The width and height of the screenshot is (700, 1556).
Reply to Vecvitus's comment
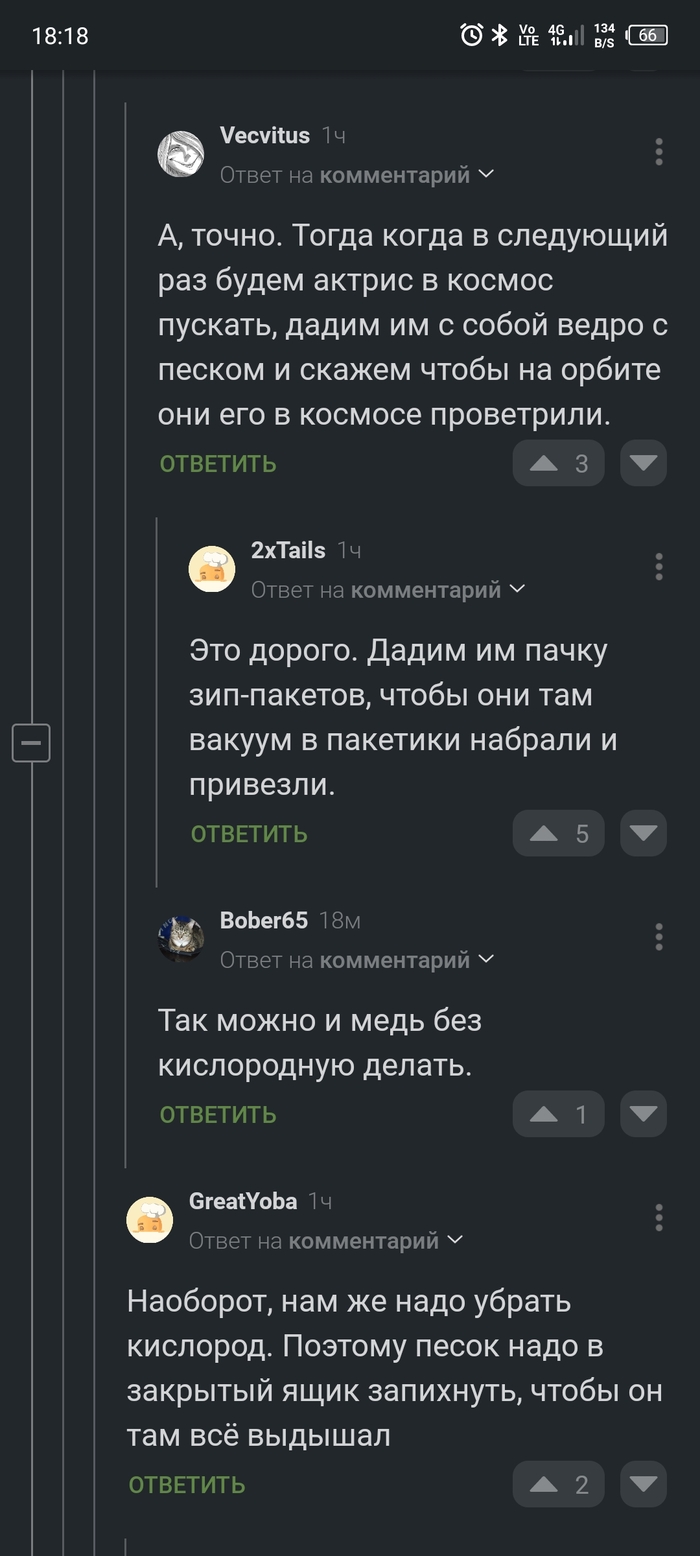pos(218,464)
